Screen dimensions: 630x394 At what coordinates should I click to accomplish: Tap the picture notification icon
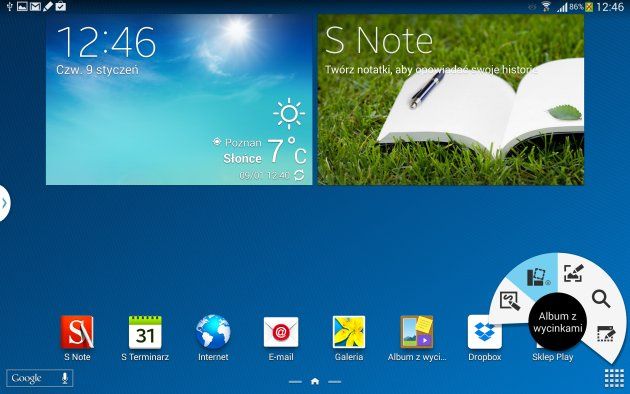point(22,6)
